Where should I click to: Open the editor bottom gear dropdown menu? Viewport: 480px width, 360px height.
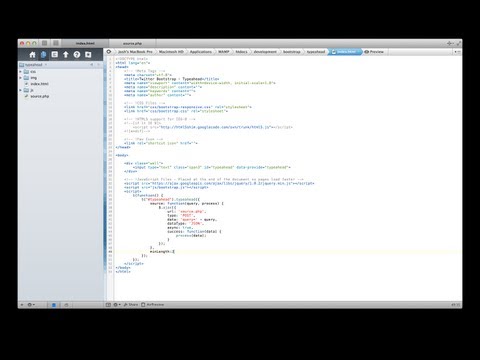pos(117,305)
